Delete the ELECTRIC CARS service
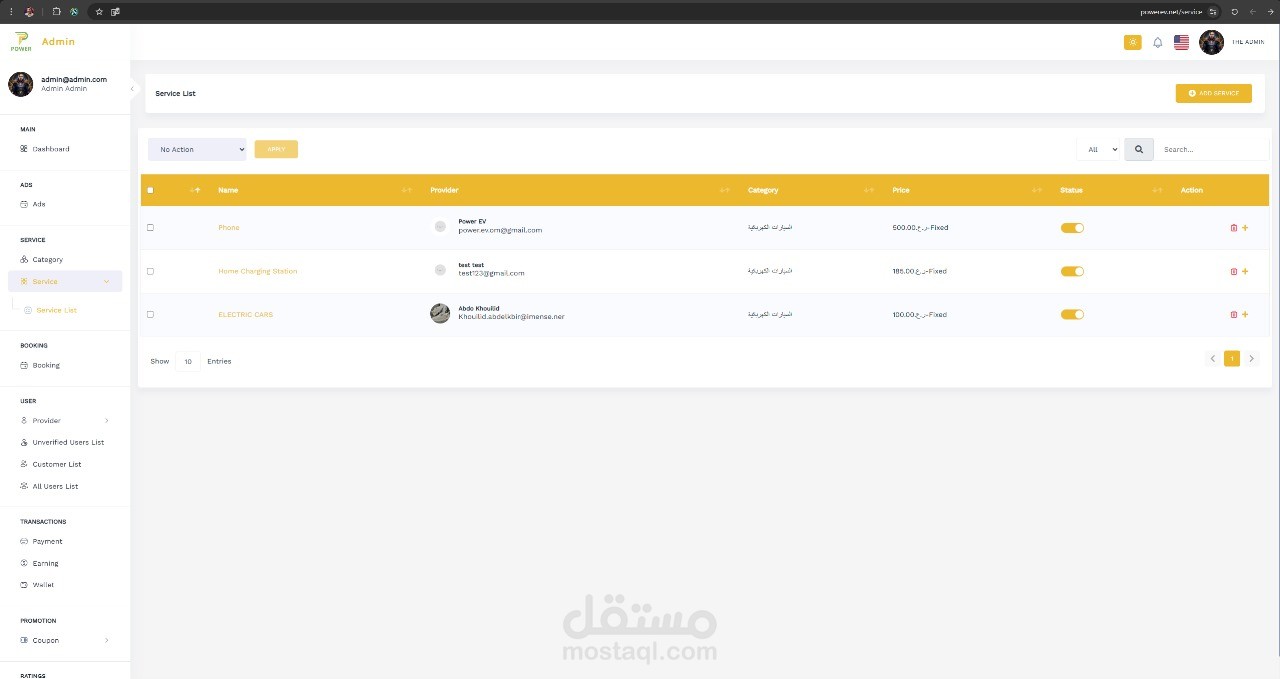Screen dimensions: 1280x679 pyautogui.click(x=1233, y=315)
